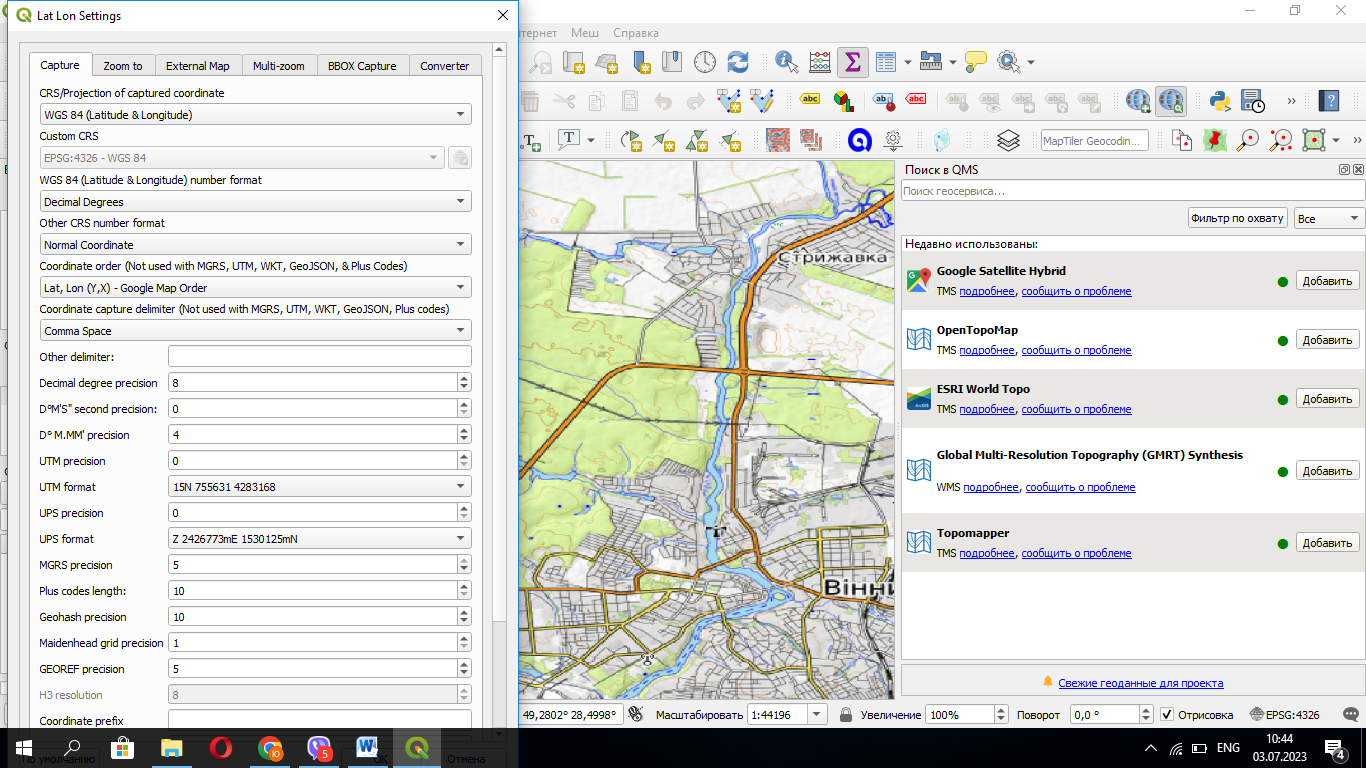
Task: Switch to the Zoom to tab
Action: coord(123,66)
